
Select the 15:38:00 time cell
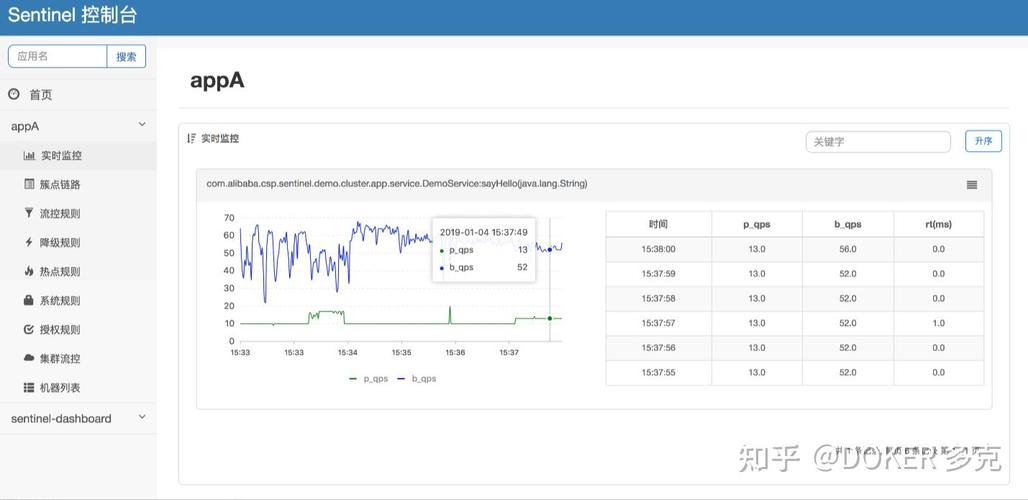pyautogui.click(x=658, y=249)
